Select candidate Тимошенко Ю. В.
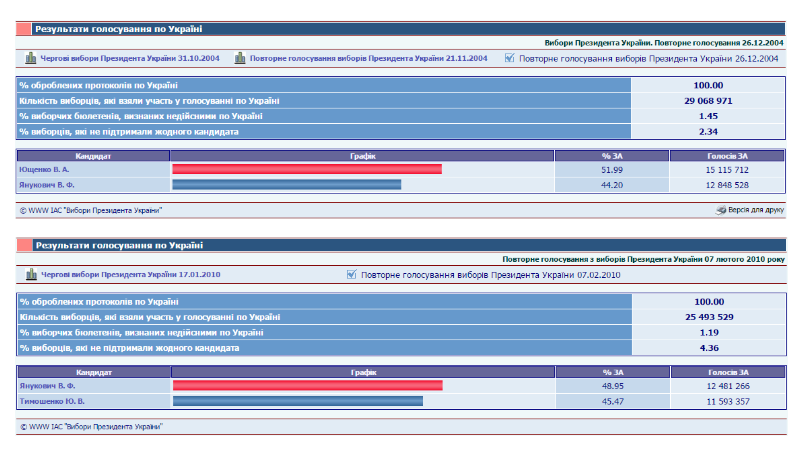The height and width of the screenshot is (451, 799). point(47,401)
